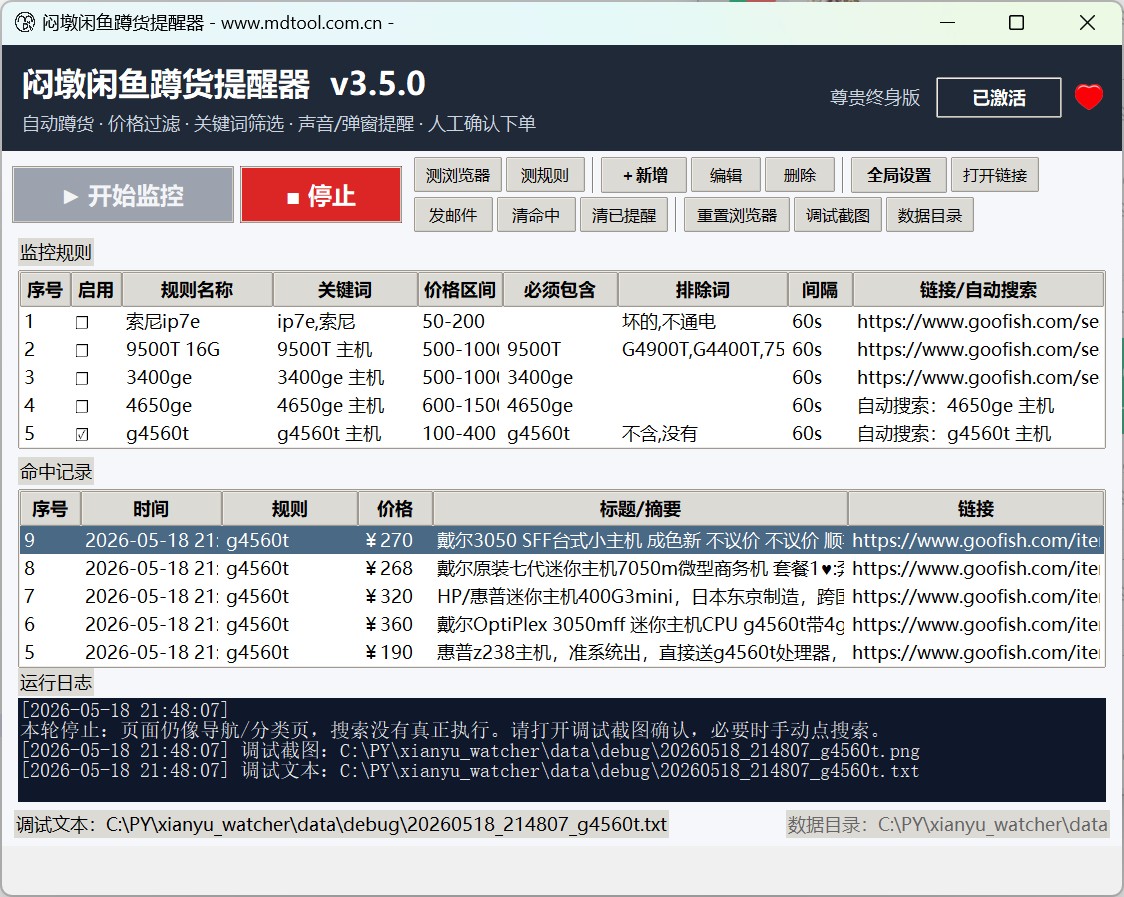Screen dimensions: 1124x897
Task: Click 清命中 button
Action: point(536,215)
